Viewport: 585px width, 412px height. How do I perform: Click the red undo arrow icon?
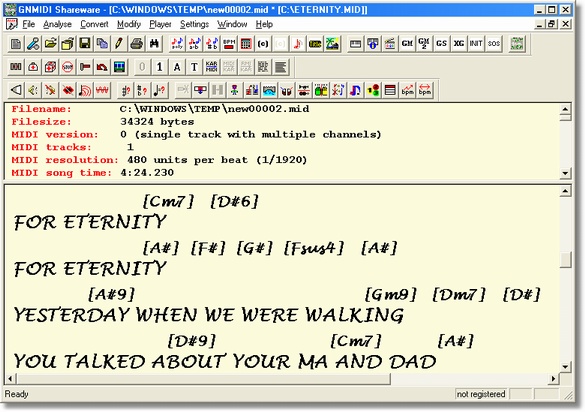[x=102, y=67]
